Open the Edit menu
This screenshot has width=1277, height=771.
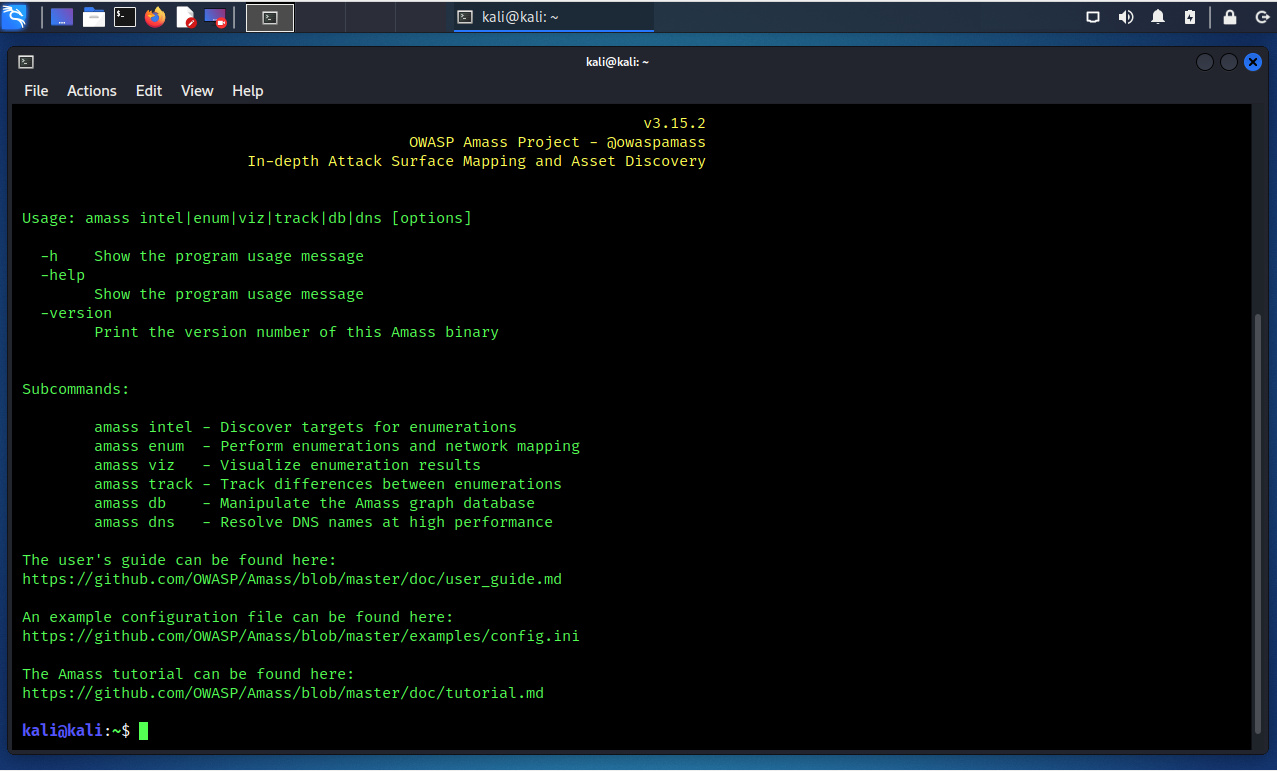149,91
